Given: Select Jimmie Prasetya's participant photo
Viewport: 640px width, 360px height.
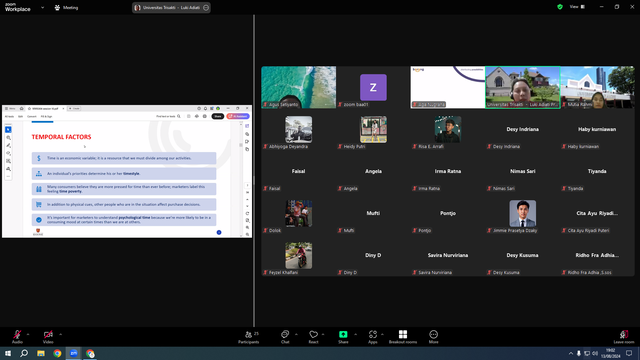Looking at the screenshot, I should [x=522, y=213].
